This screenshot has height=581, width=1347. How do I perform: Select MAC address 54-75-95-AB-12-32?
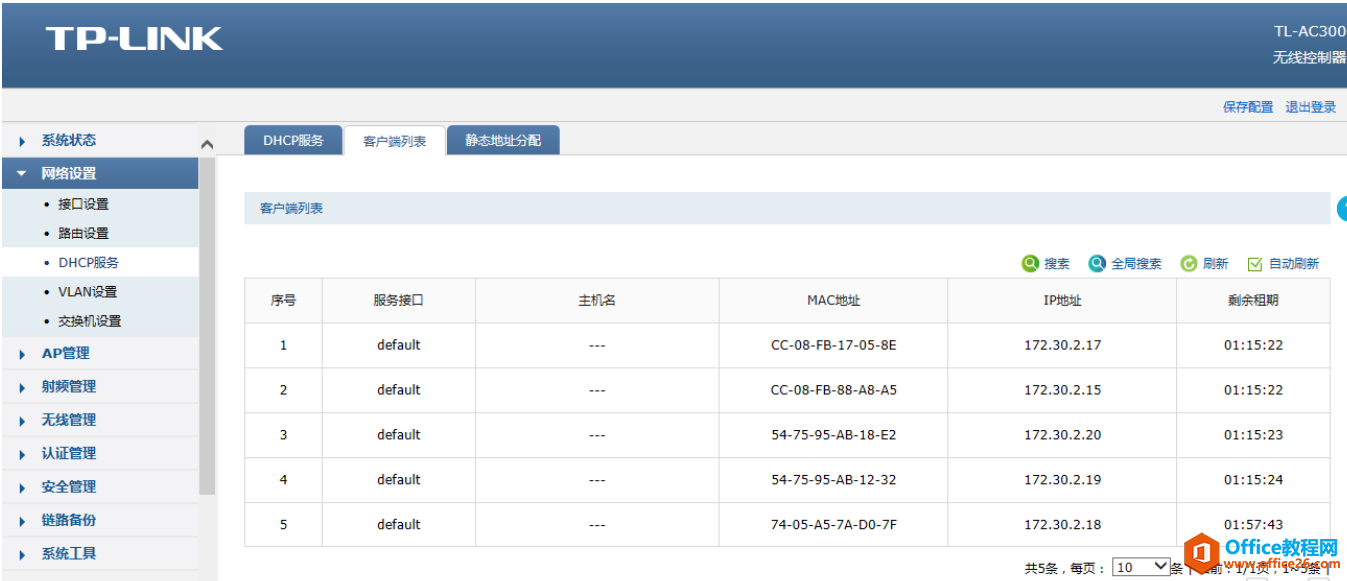coord(833,480)
